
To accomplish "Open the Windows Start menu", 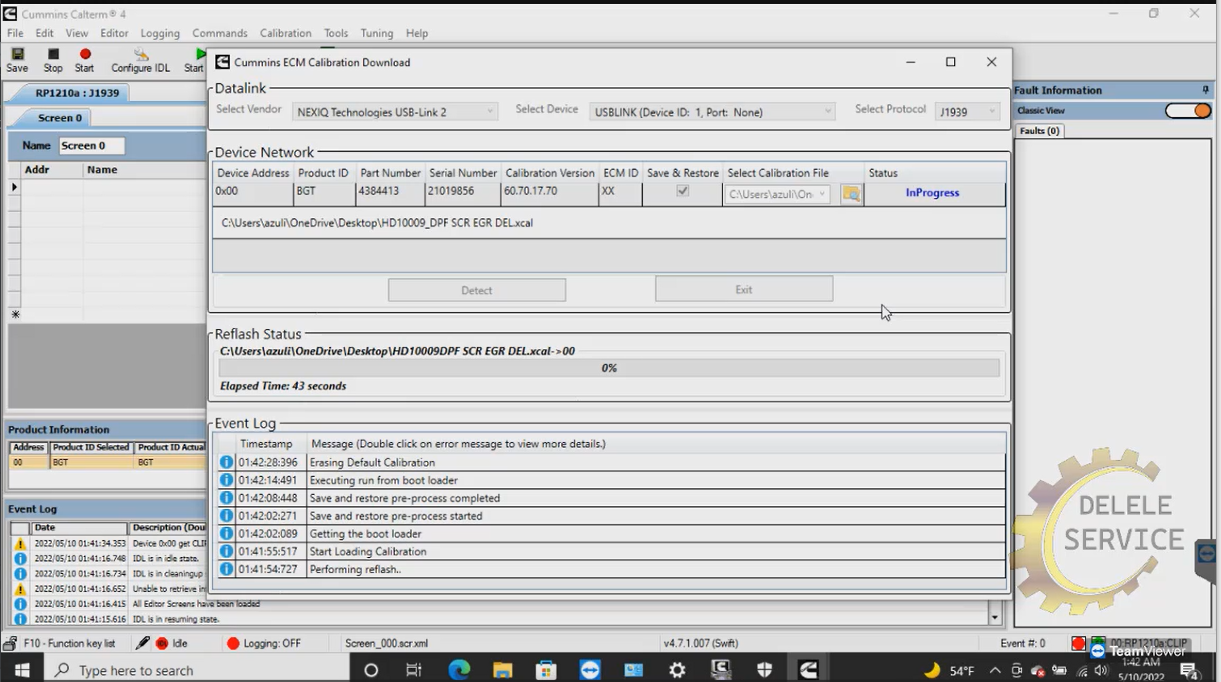I will (21, 670).
